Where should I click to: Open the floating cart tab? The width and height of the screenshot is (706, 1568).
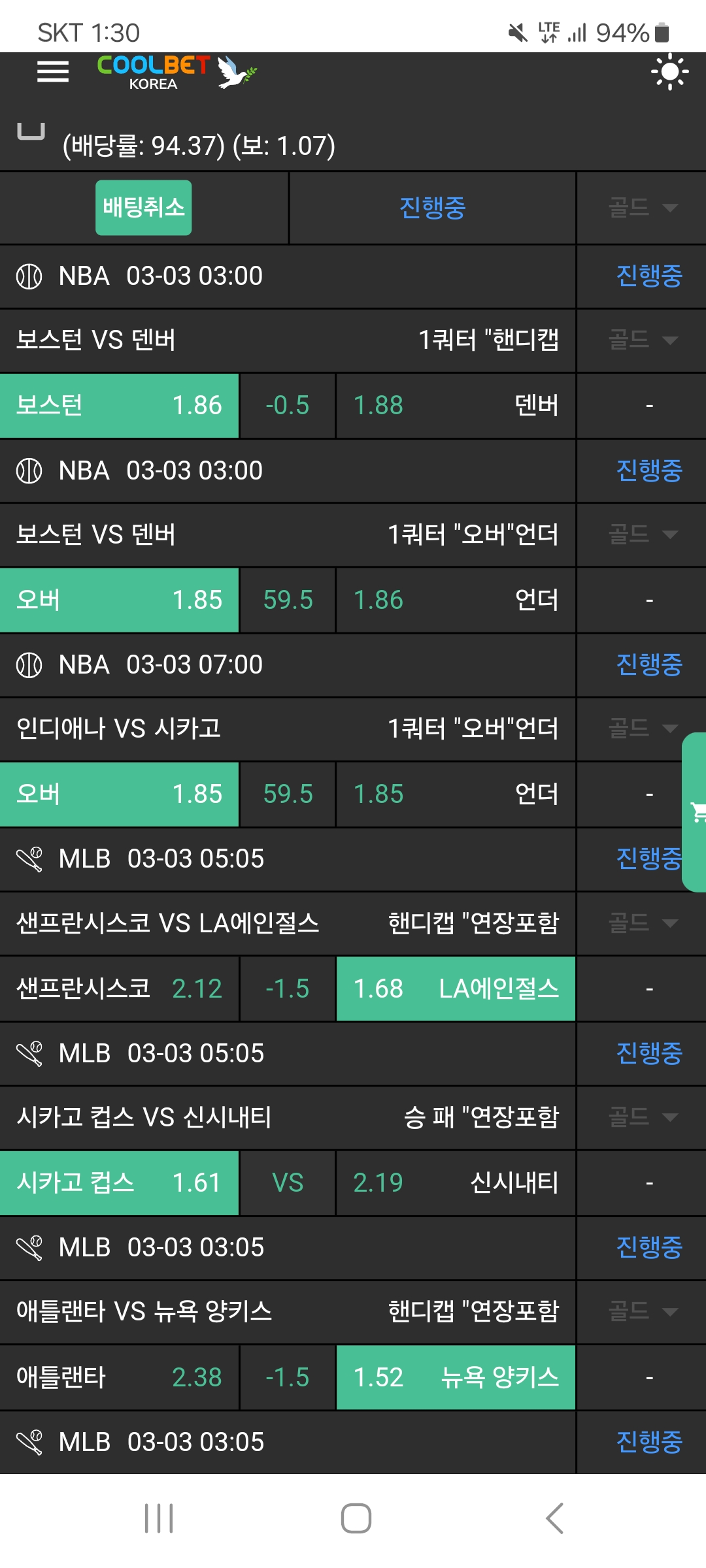click(x=696, y=812)
